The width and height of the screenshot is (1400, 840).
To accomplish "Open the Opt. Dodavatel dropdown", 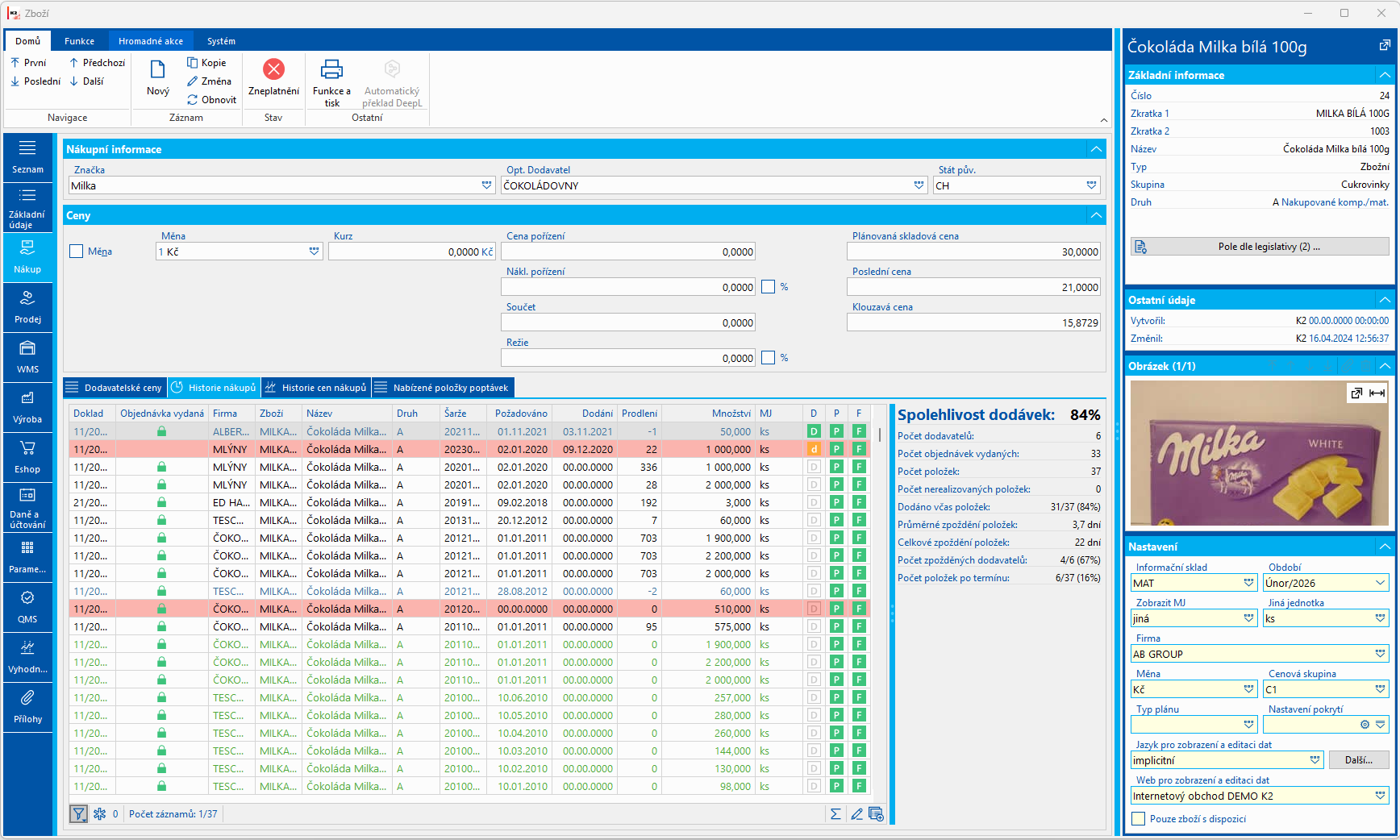I will point(919,185).
